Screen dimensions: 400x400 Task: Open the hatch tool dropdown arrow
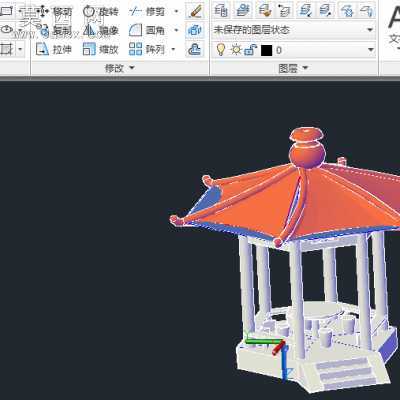click(x=20, y=50)
